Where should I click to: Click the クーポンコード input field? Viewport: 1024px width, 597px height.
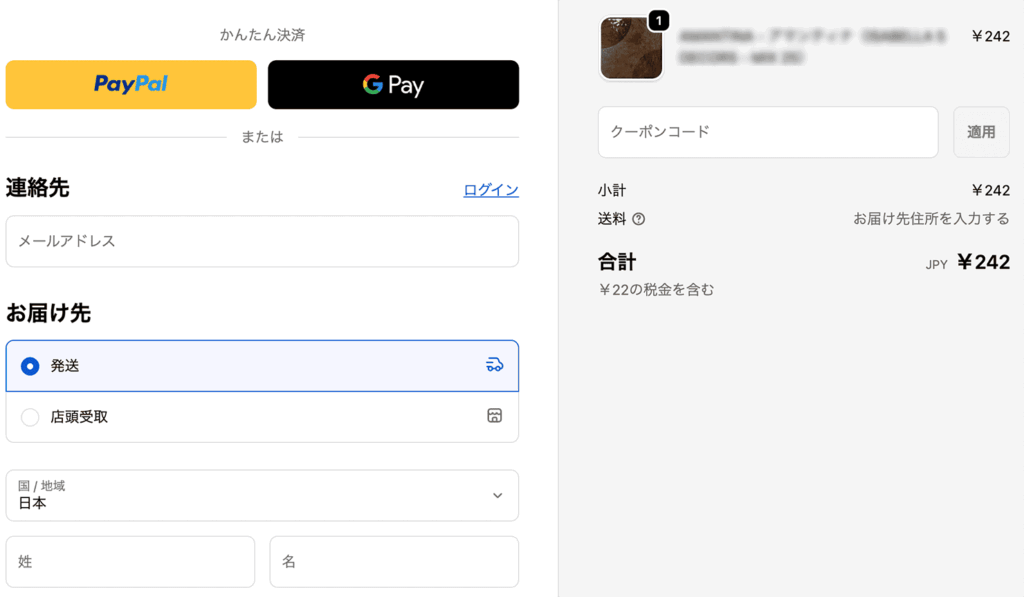[x=768, y=132]
